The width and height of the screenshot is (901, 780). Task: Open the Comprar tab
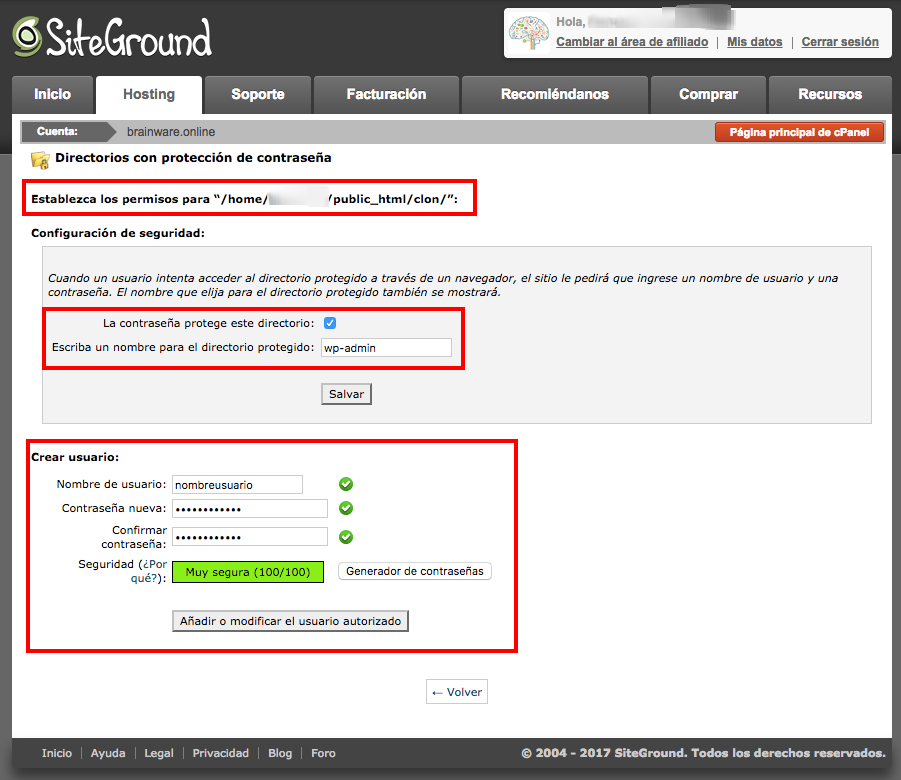pos(709,94)
